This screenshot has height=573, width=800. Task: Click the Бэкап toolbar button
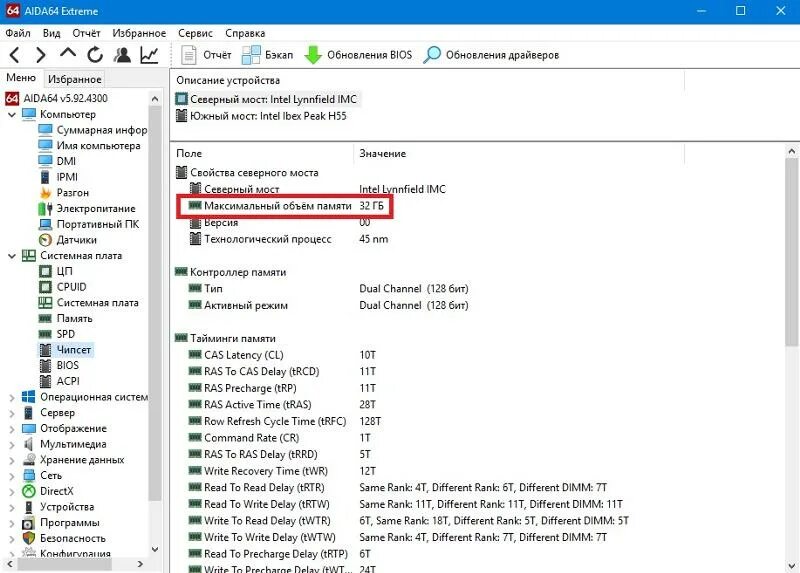[x=267, y=55]
